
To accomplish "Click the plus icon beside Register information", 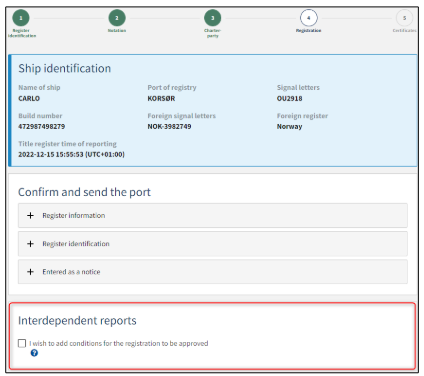I will 30,216.
